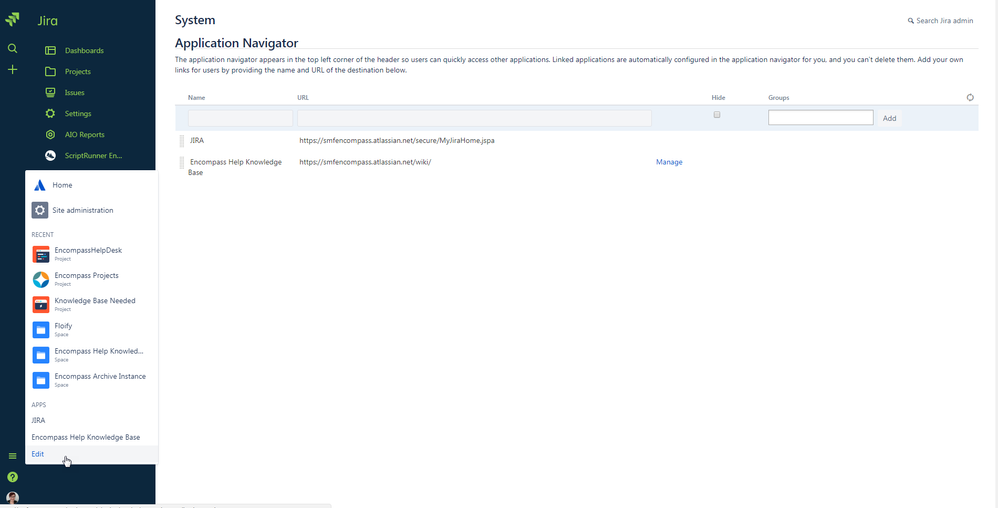The height and width of the screenshot is (508, 998).
Task: Click the Name input field
Action: tap(240, 118)
